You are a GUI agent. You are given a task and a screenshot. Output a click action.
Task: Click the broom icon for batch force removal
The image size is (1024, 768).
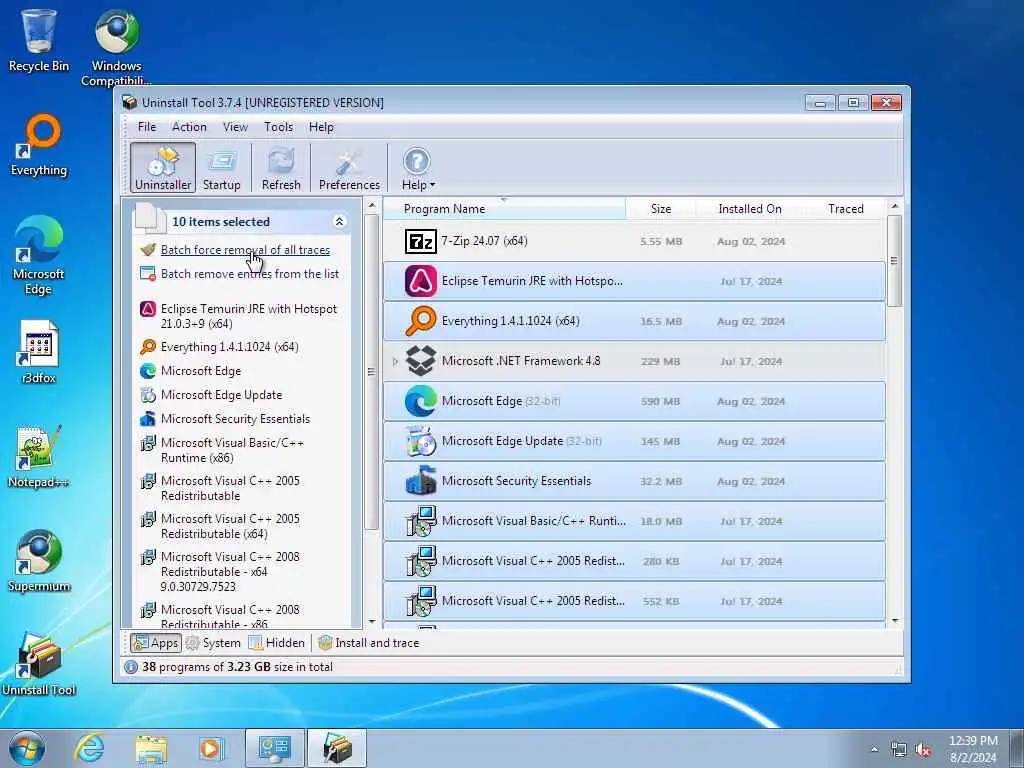148,249
